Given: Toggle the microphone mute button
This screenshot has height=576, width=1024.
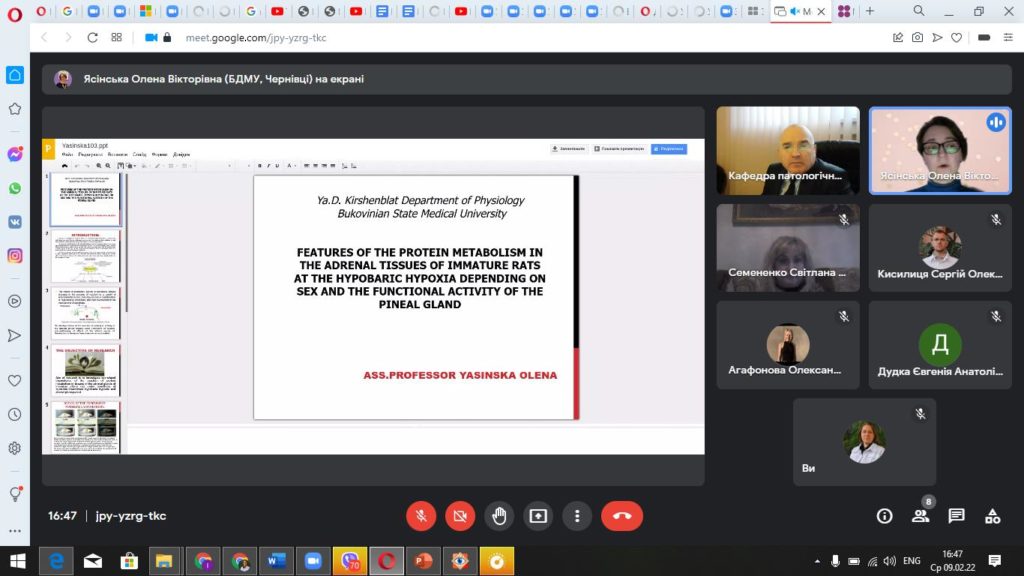Looking at the screenshot, I should point(421,516).
